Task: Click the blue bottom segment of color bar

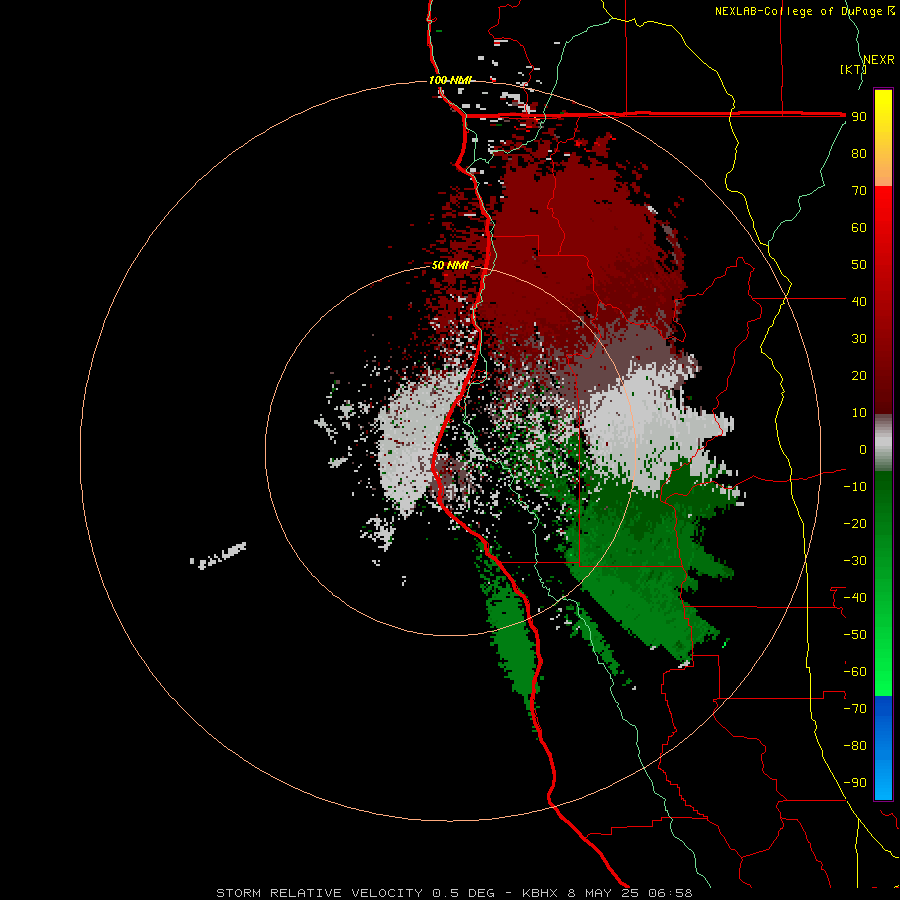Action: 883,748
